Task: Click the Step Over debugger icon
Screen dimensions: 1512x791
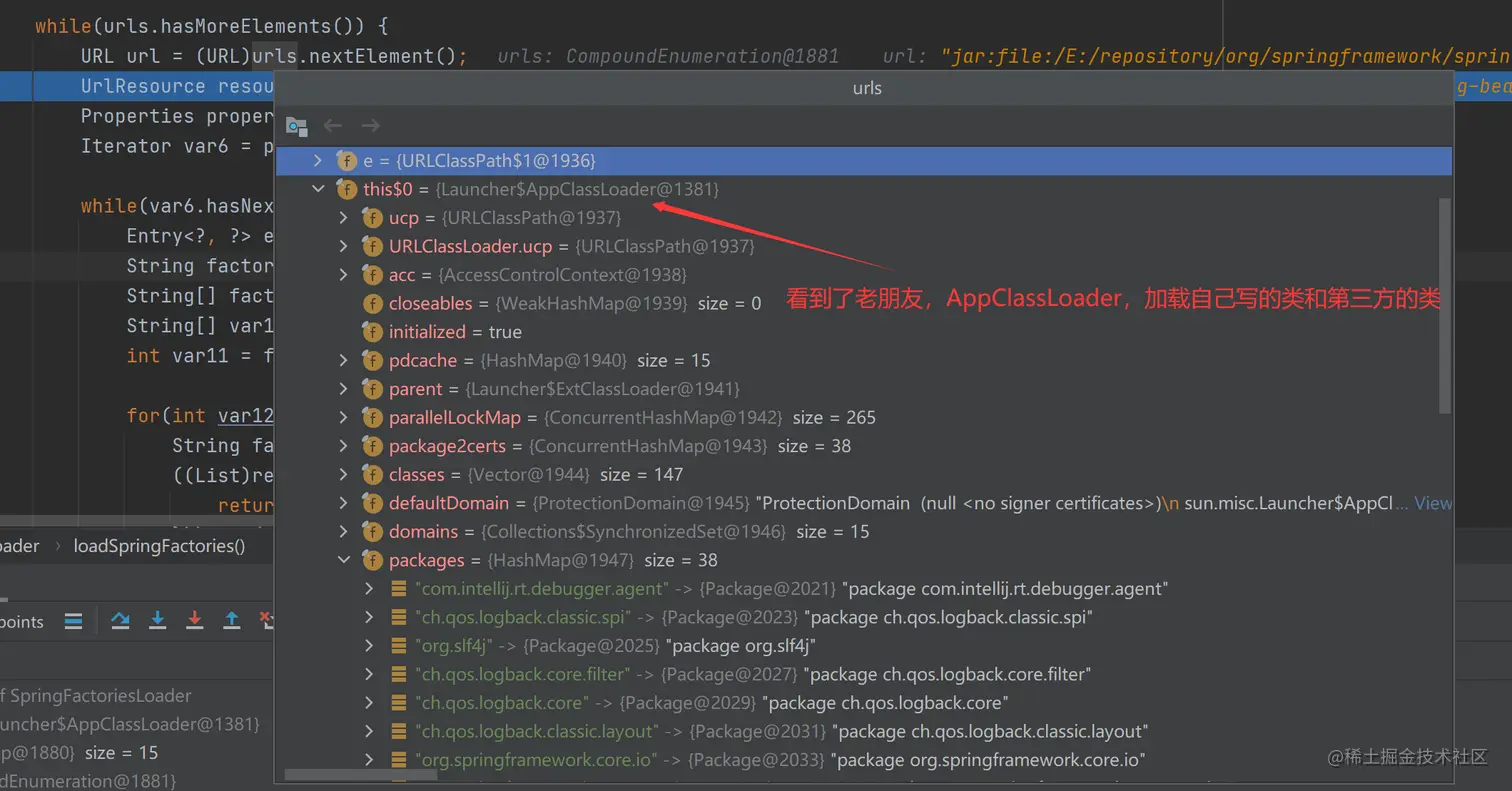Action: 121,620
